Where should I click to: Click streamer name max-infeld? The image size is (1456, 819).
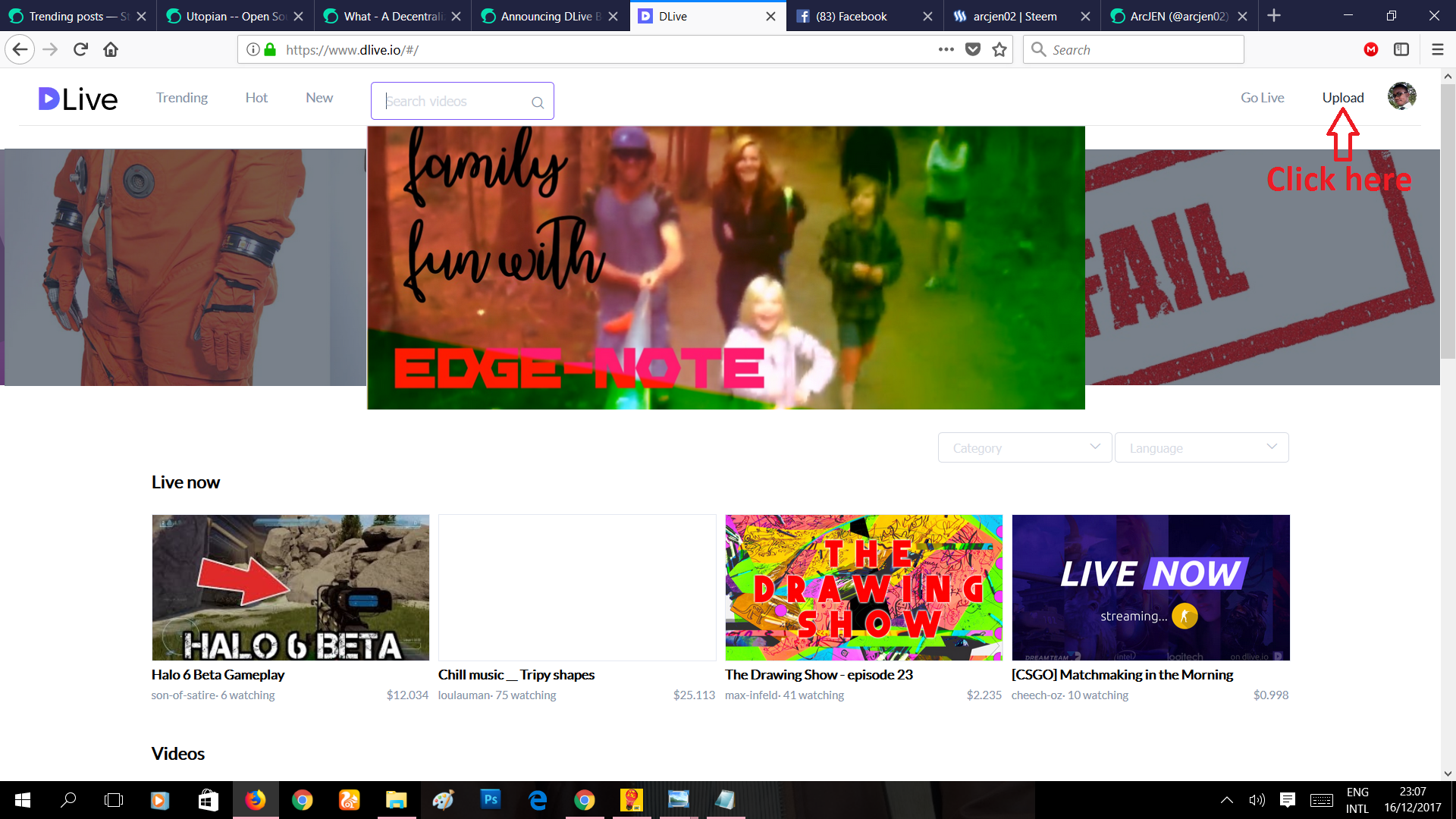point(752,695)
